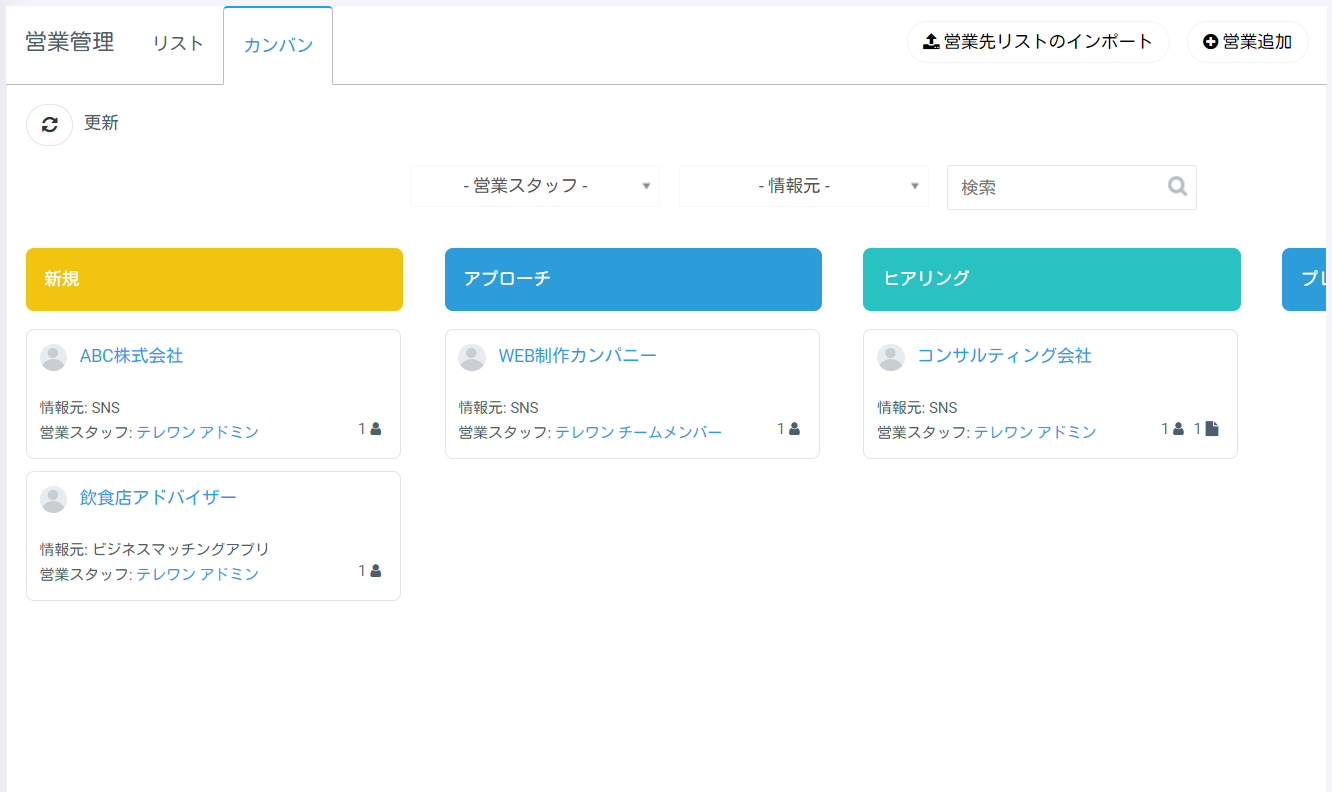Select the カンバン tab

(x=278, y=45)
